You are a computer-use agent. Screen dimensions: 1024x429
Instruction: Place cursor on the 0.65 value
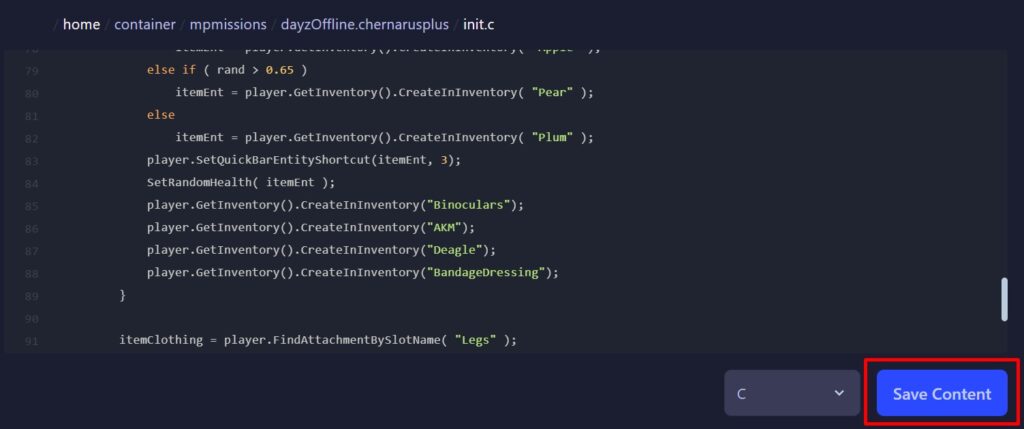(281, 70)
